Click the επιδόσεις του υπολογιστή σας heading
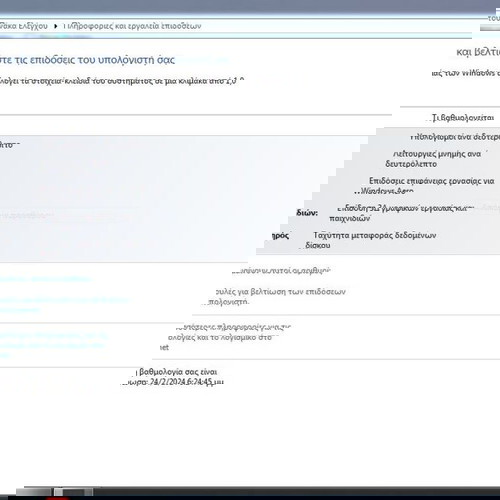 (x=87, y=60)
